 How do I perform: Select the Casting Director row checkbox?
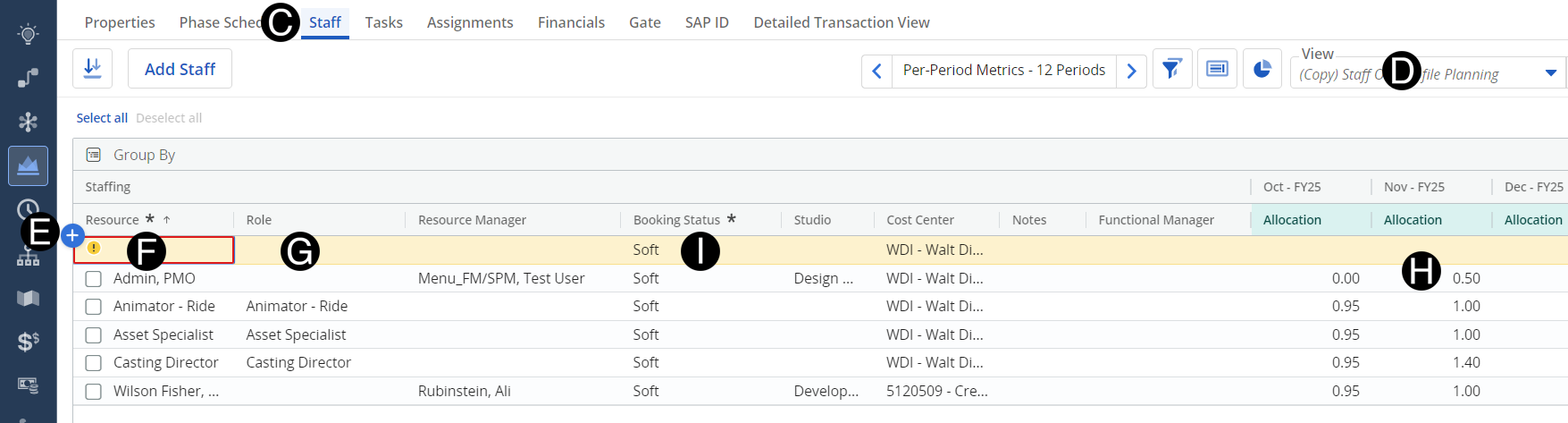coord(94,363)
